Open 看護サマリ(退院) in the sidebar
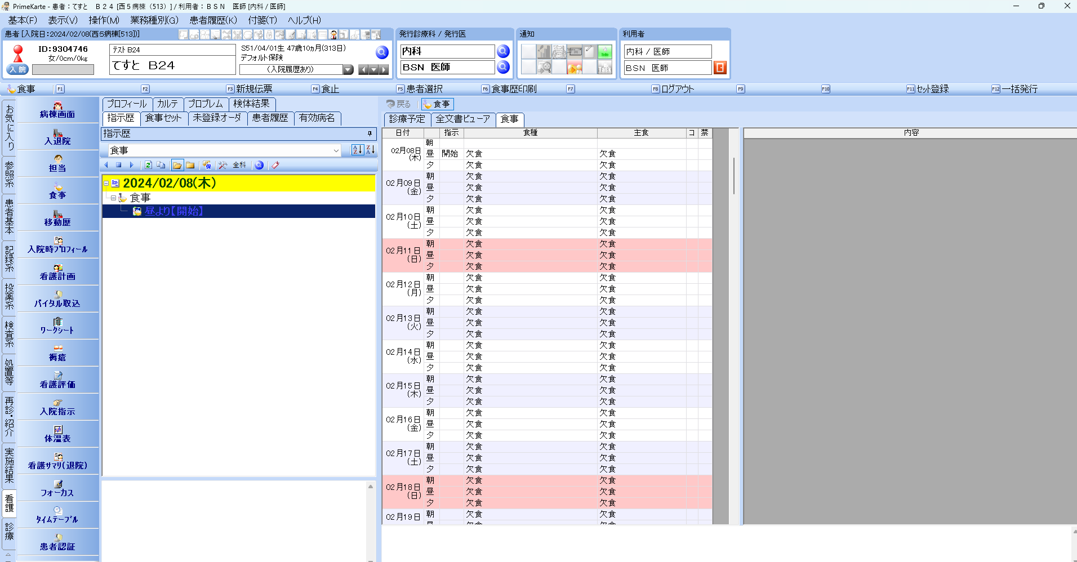Viewport: 1077px width, 562px height. [58, 462]
